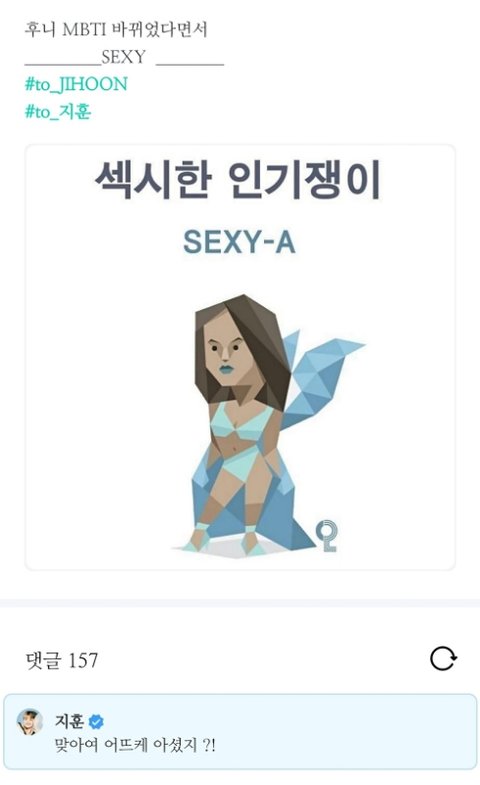
Task: Open the #to_JIHOON hashtag
Action: point(76,84)
